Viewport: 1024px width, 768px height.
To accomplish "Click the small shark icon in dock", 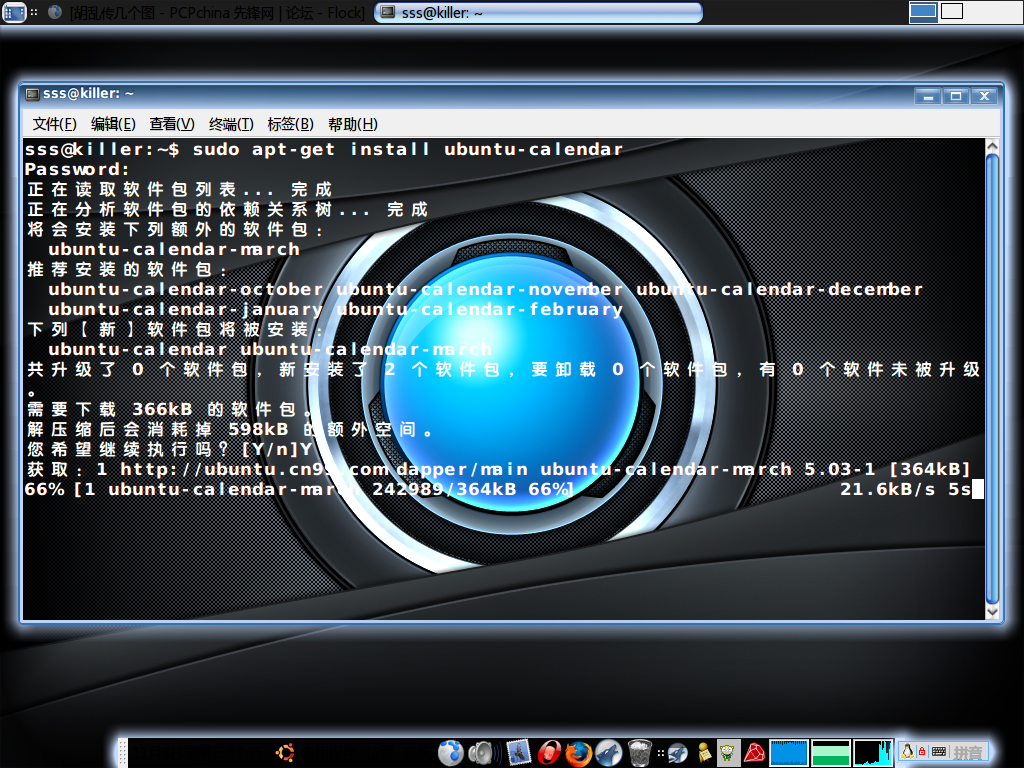I will click(x=678, y=753).
